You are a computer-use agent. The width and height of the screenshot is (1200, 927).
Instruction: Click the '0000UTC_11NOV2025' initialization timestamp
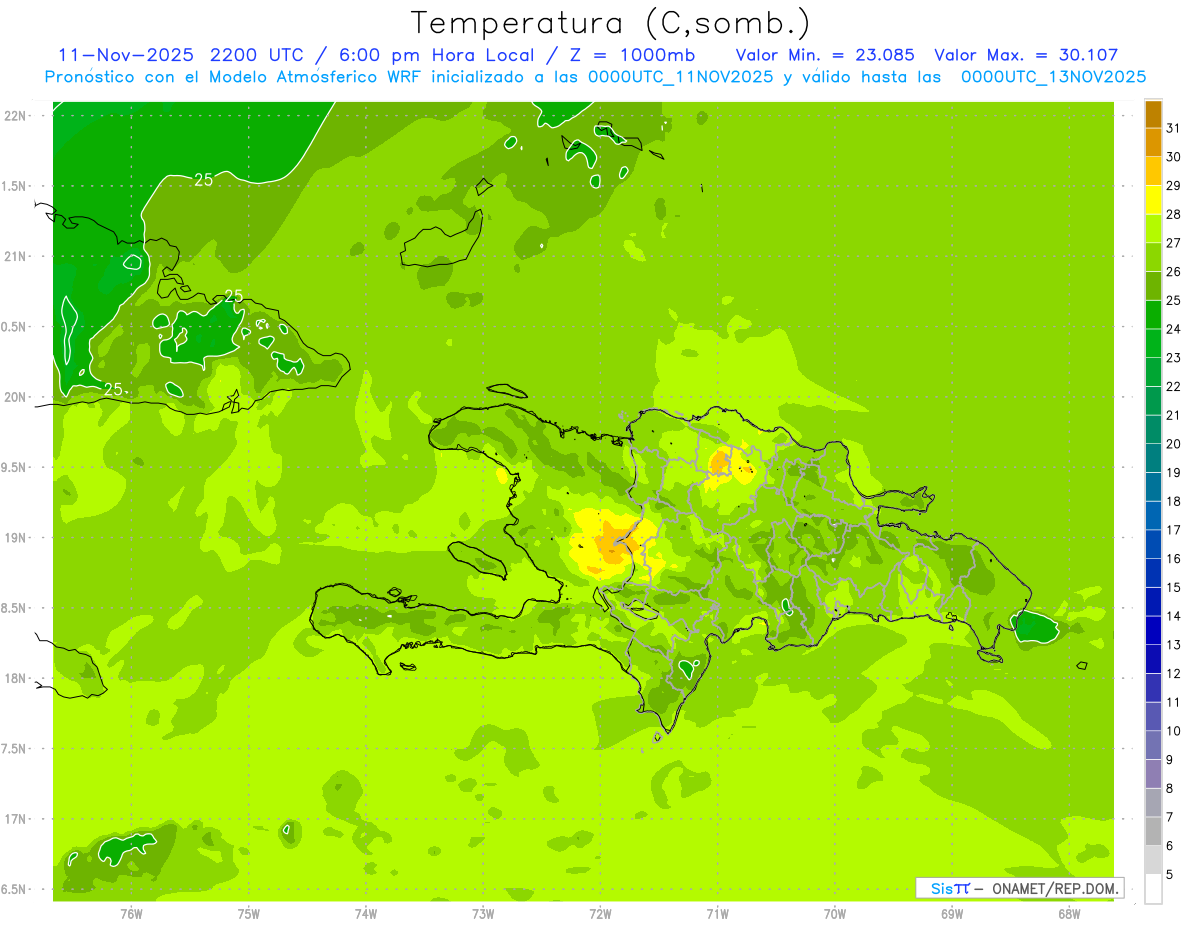[681, 77]
